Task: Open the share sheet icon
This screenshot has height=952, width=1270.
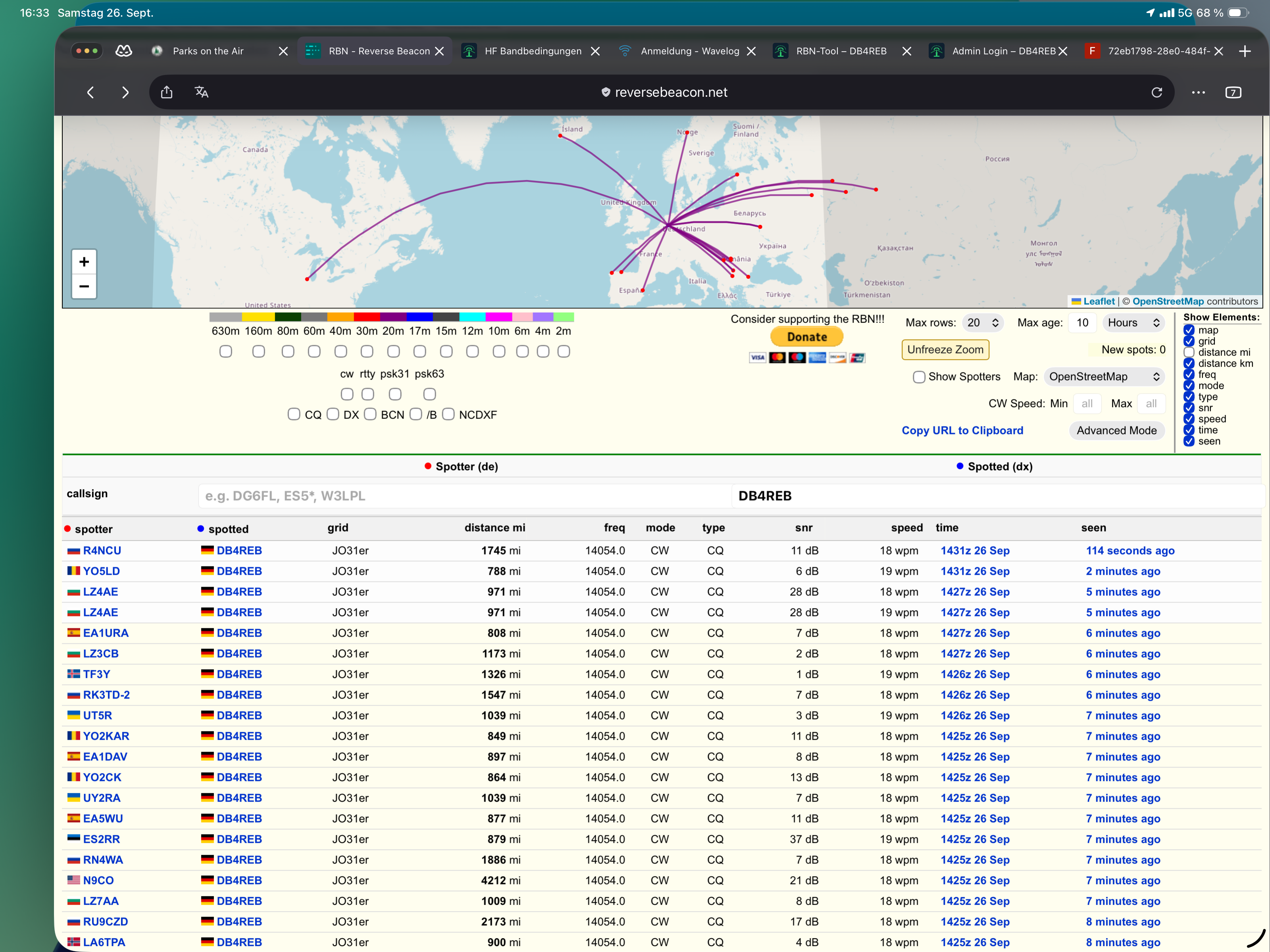Action: click(x=167, y=92)
